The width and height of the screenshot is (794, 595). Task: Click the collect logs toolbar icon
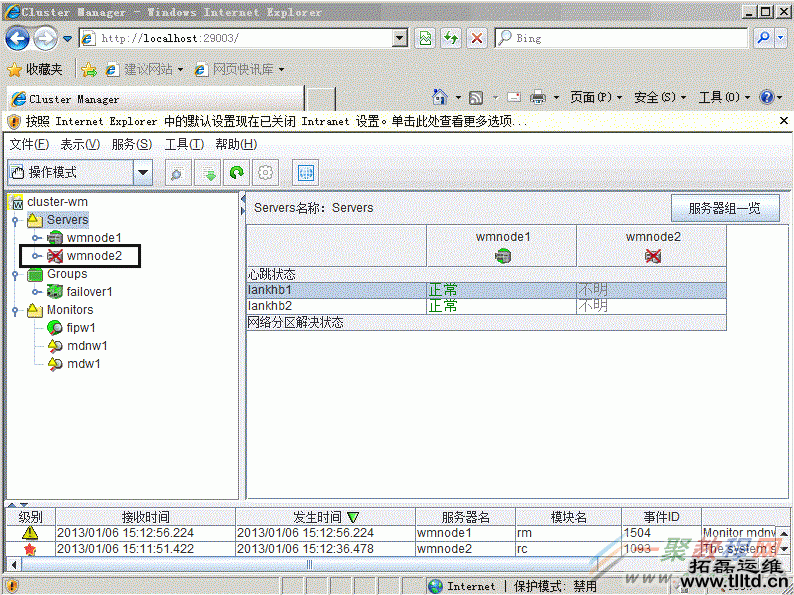(208, 173)
